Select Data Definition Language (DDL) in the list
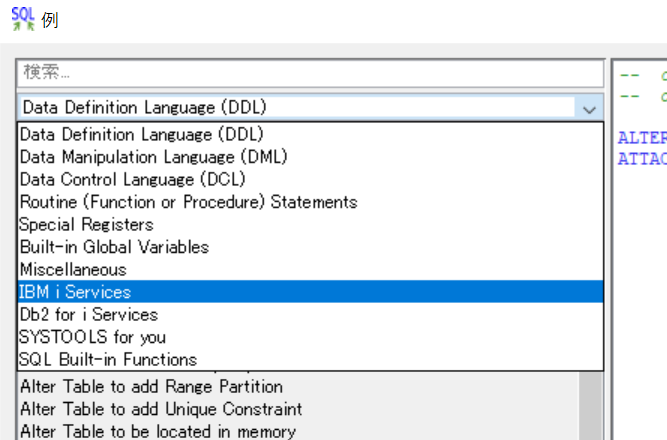Screen dimensions: 667x440 pos(310,134)
